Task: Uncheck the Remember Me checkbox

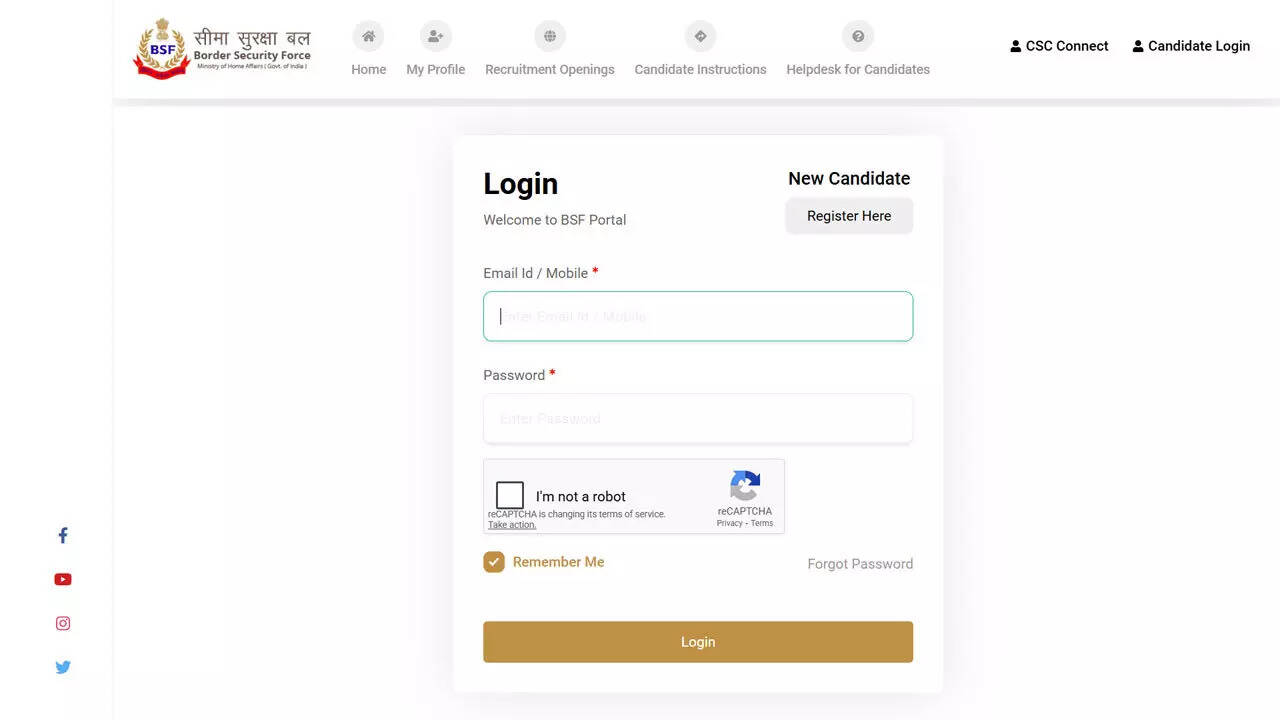Action: tap(494, 562)
